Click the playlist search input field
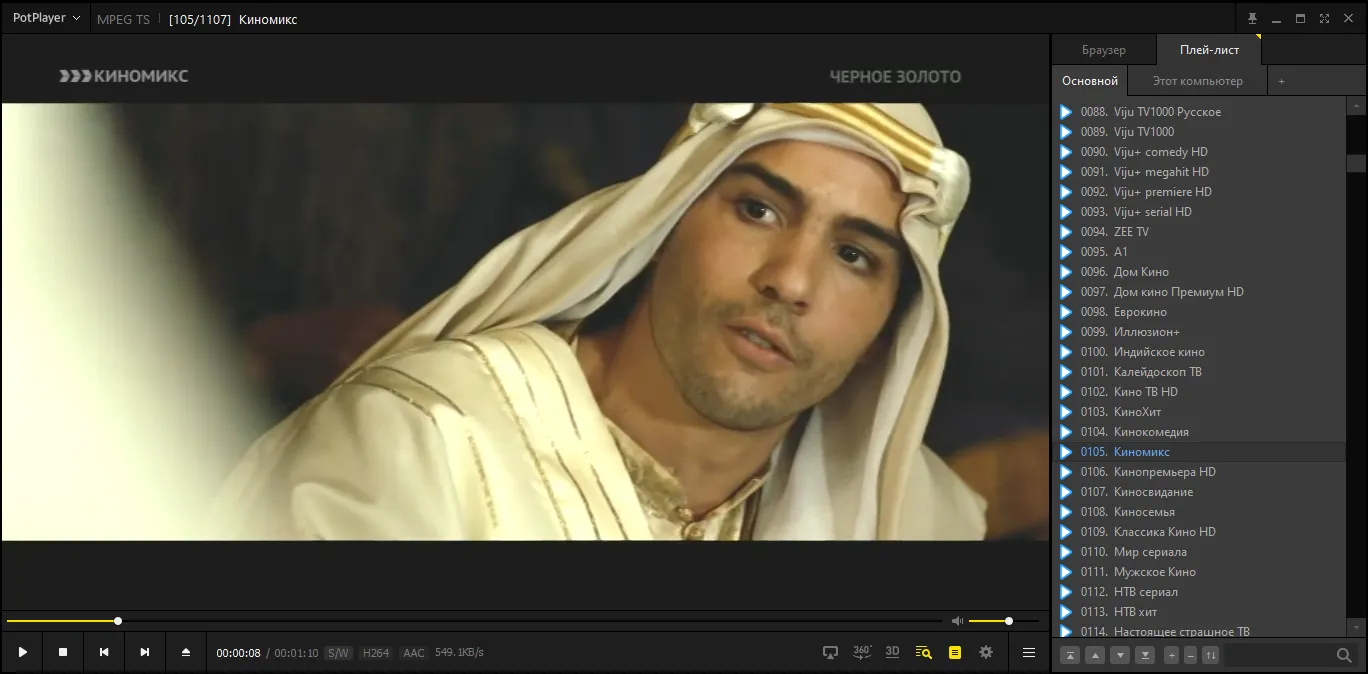 pos(1279,655)
